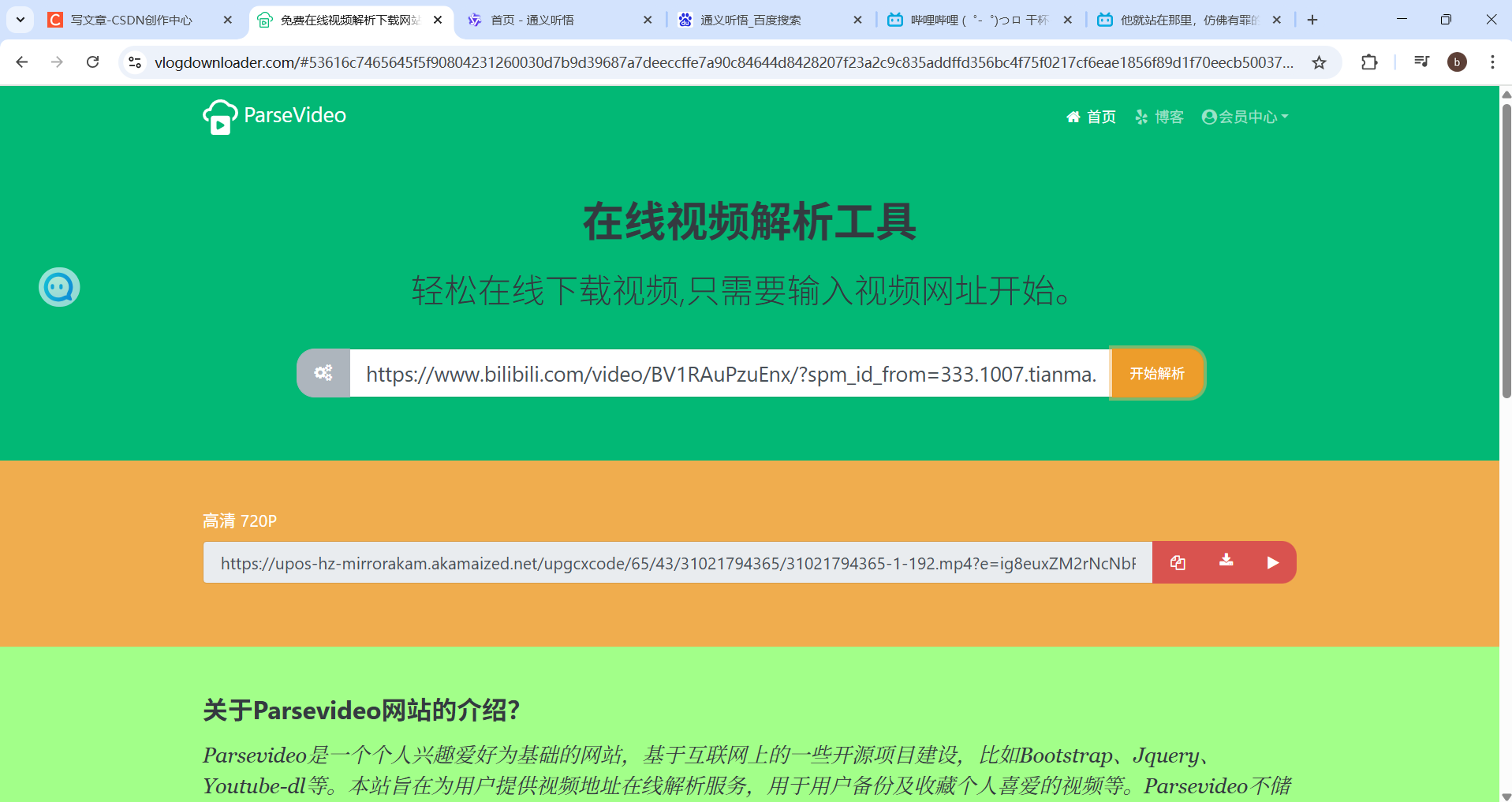The image size is (1512, 802).
Task: Open the Chrome three-dot menu
Action: click(1492, 62)
